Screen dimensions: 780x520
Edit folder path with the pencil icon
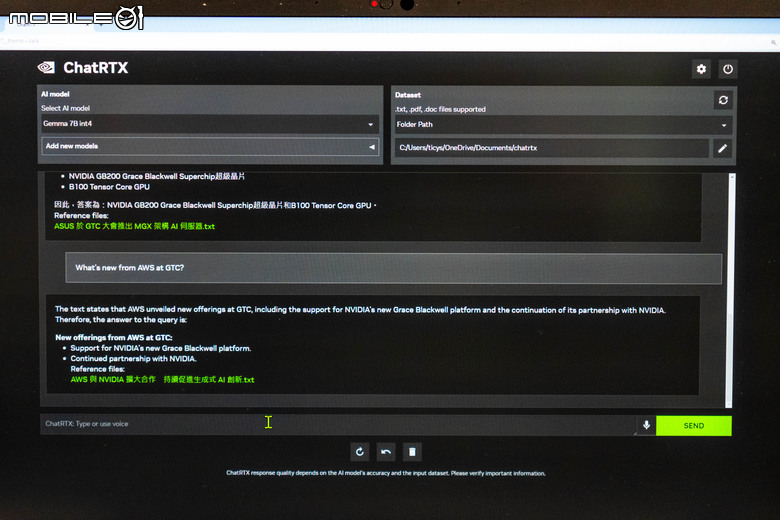[x=722, y=148]
